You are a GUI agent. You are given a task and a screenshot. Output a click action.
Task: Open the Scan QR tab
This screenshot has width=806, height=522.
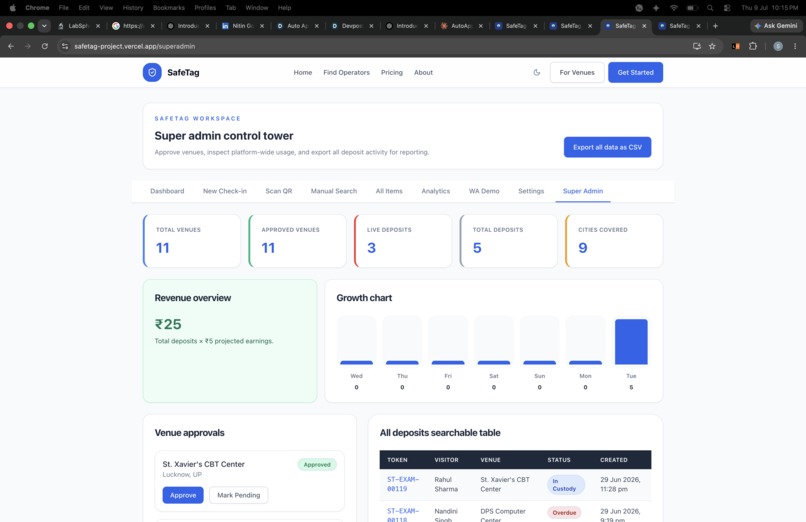(x=279, y=191)
